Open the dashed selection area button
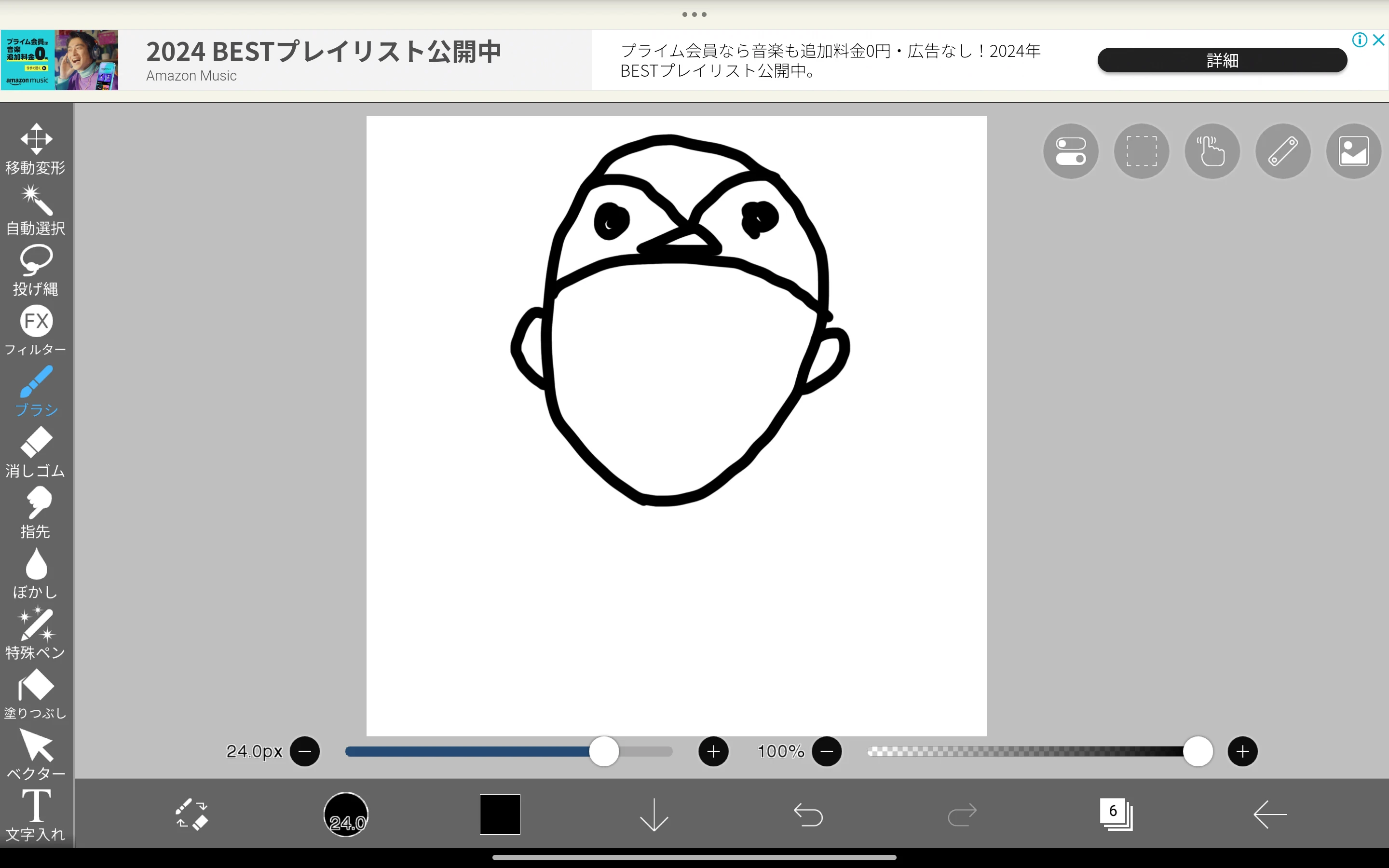Image resolution: width=1389 pixels, height=868 pixels. point(1141,151)
